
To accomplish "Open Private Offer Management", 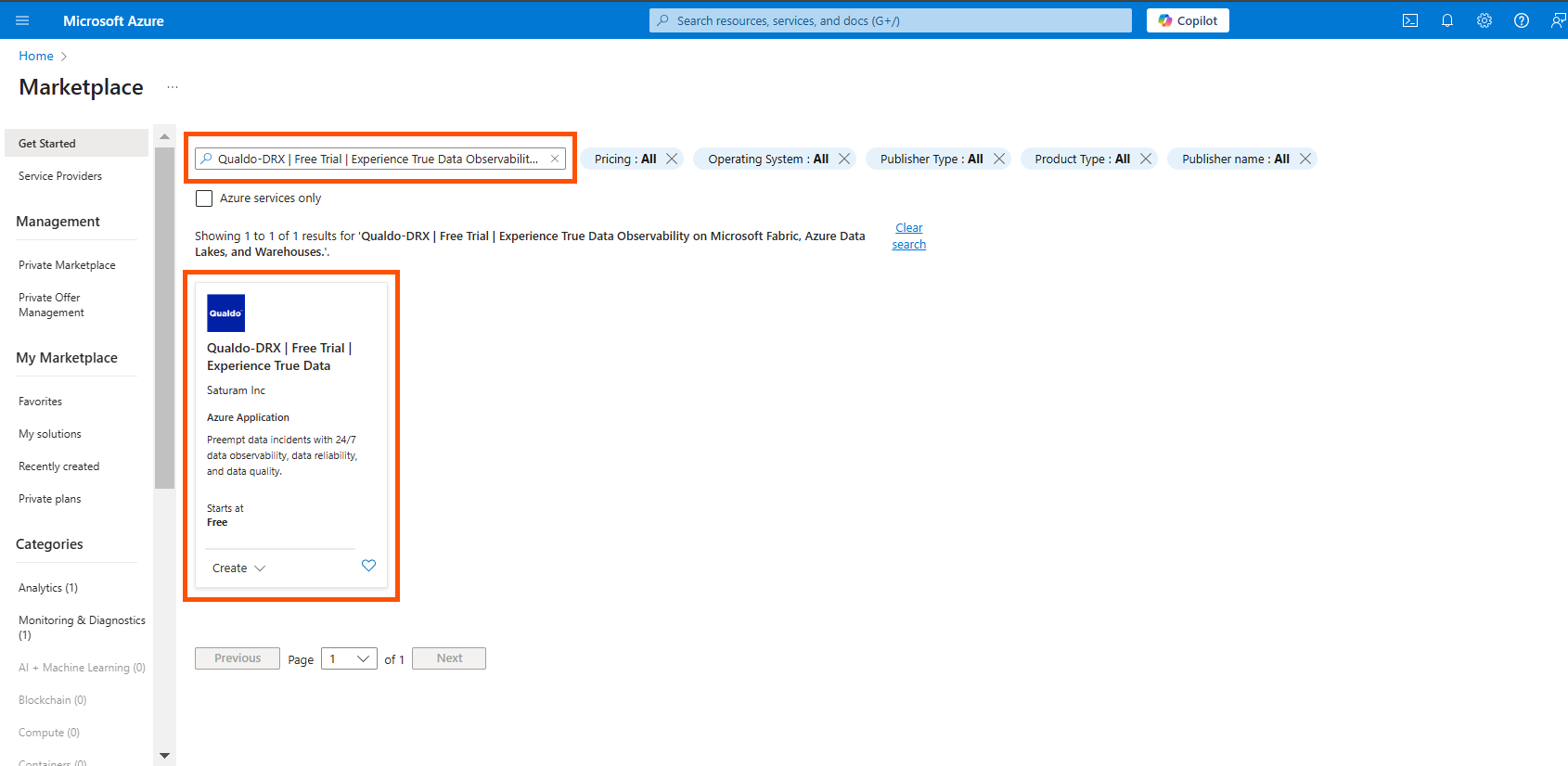I will pyautogui.click(x=51, y=305).
